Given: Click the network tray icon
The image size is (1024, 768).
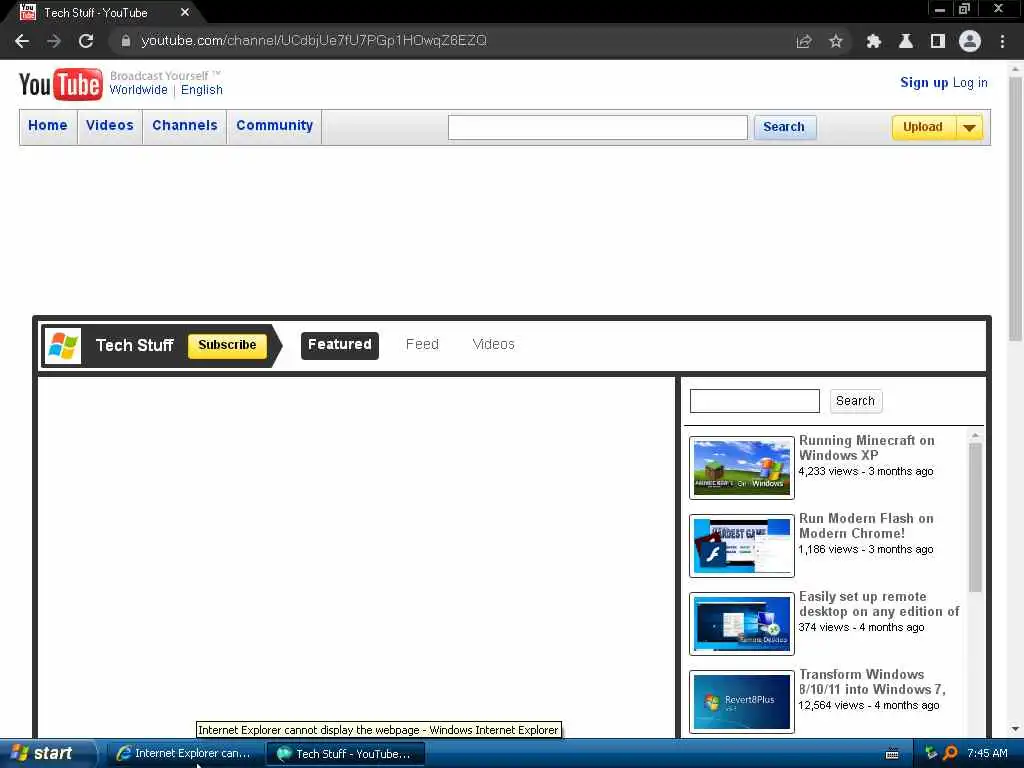Looking at the screenshot, I should pos(931,754).
